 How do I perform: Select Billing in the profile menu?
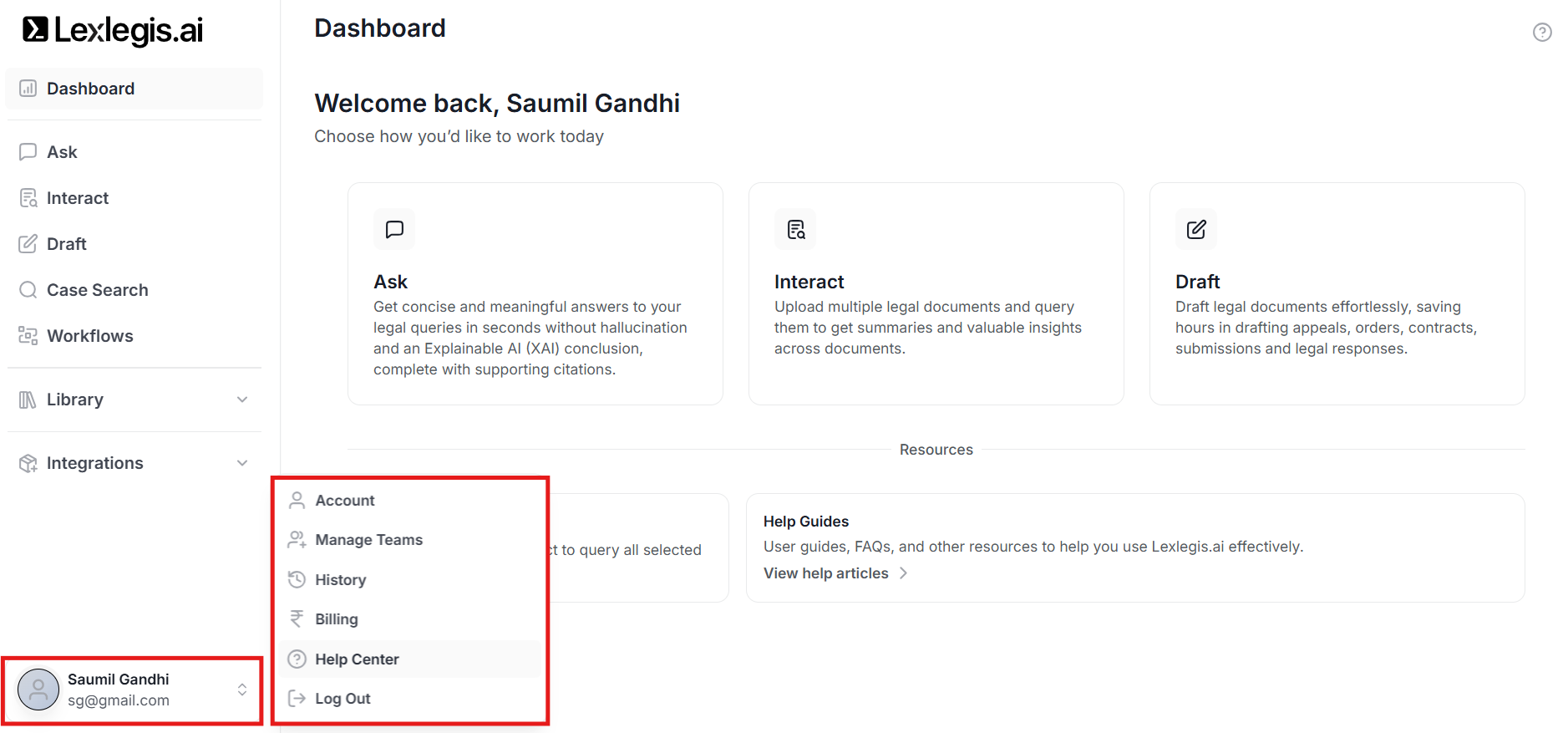336,619
